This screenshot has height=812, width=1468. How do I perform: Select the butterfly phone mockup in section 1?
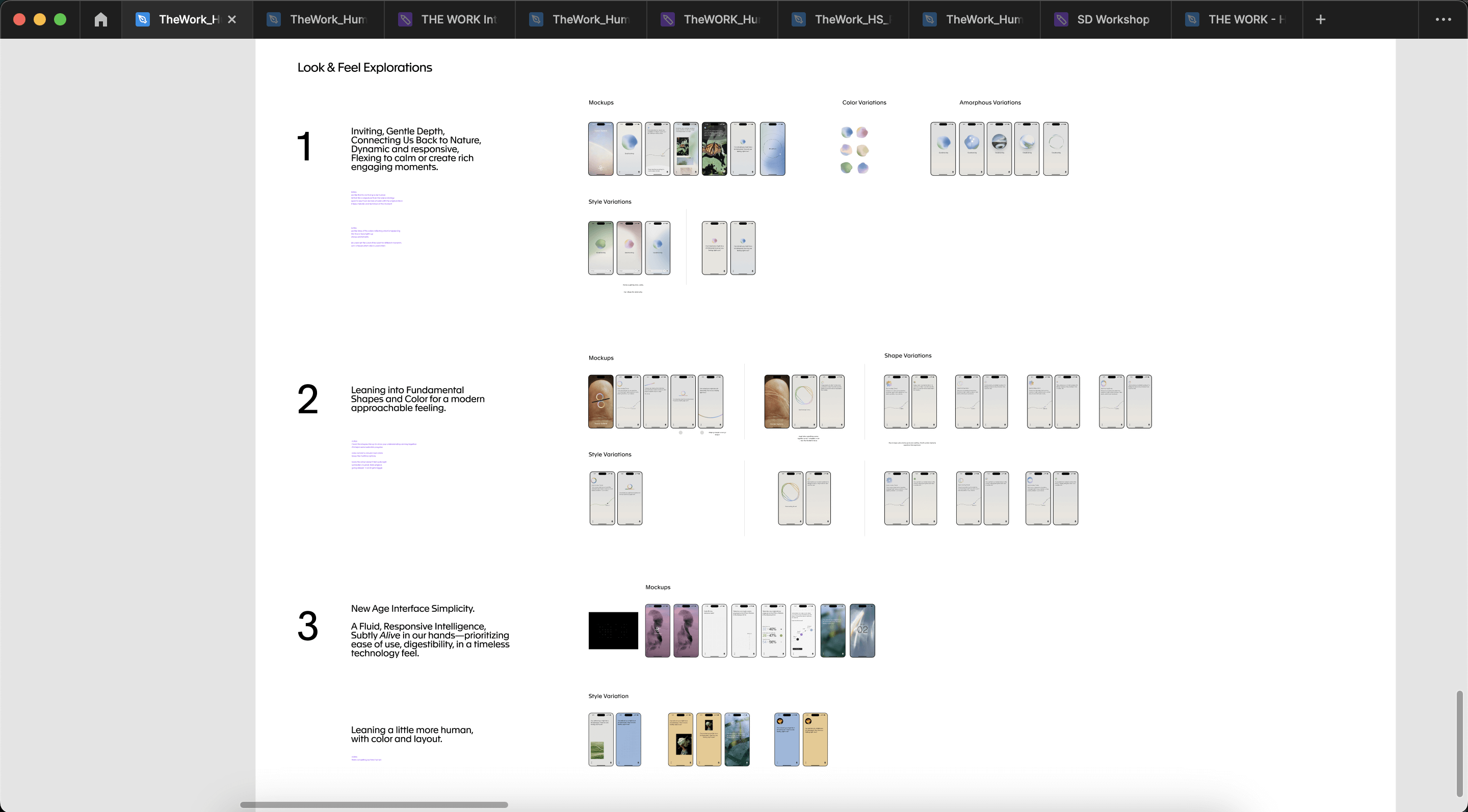(714, 149)
